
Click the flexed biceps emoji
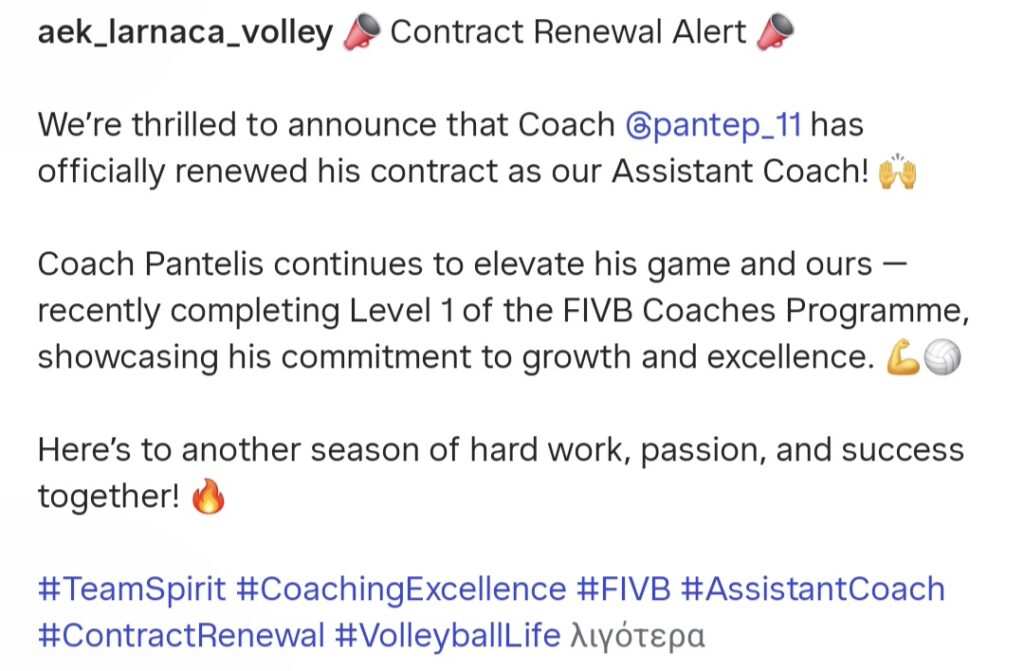click(x=901, y=357)
